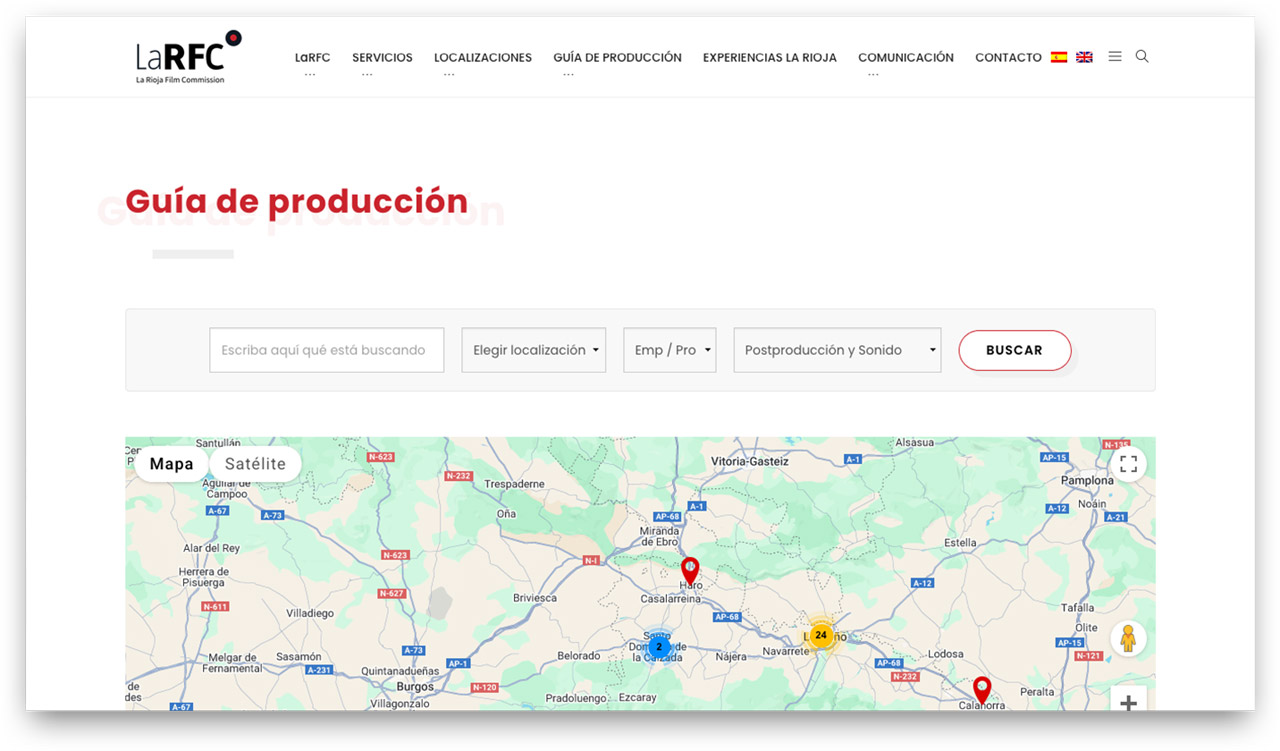Toggle fullscreen map view
The image size is (1280, 751).
coord(1128,464)
